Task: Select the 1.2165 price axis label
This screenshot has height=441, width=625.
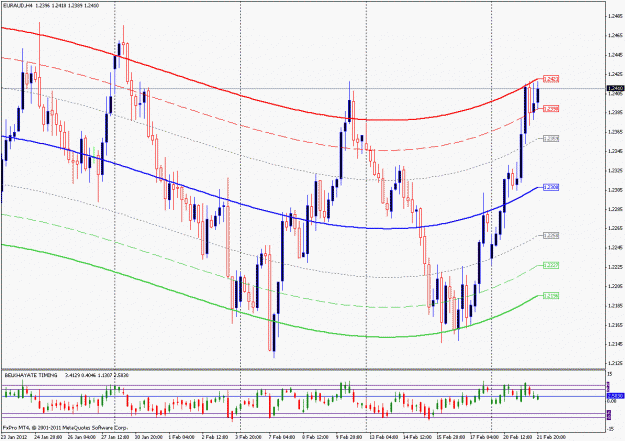Action: coord(616,325)
